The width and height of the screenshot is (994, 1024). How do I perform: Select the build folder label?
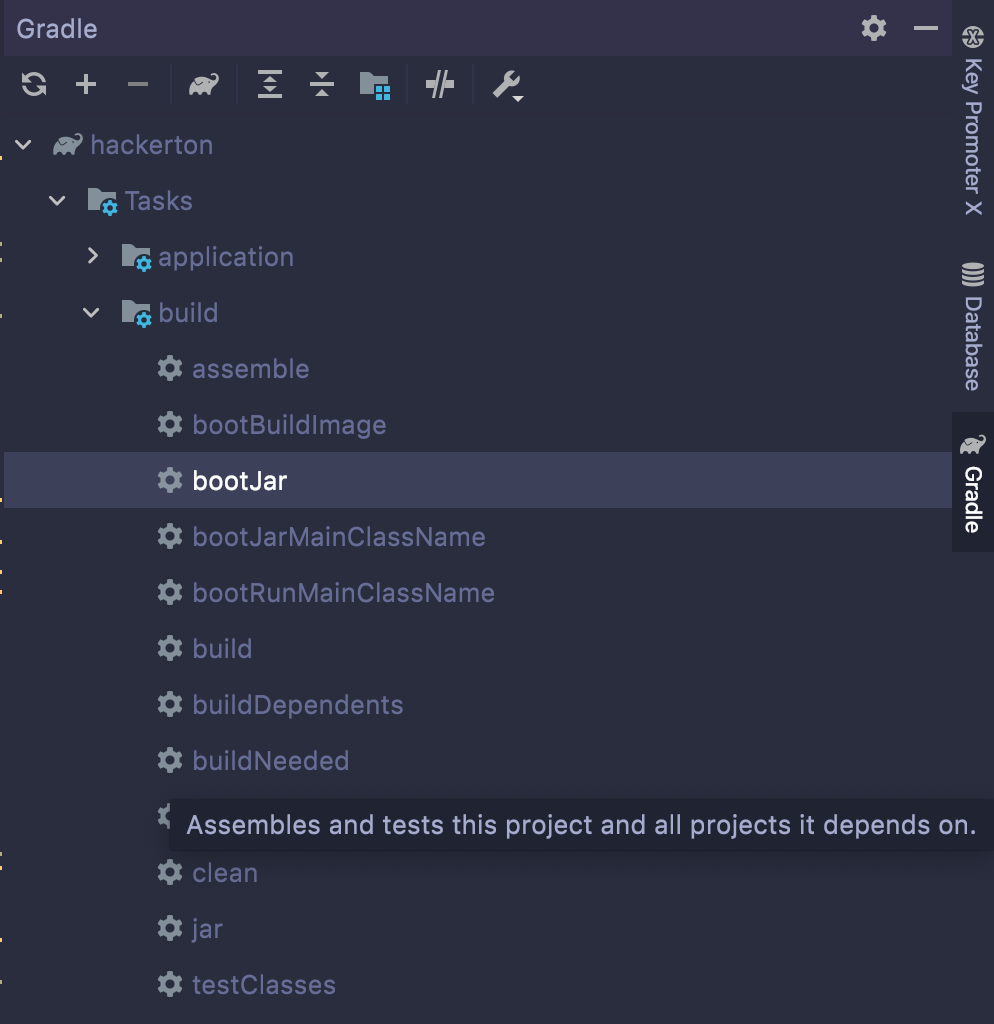pos(188,313)
